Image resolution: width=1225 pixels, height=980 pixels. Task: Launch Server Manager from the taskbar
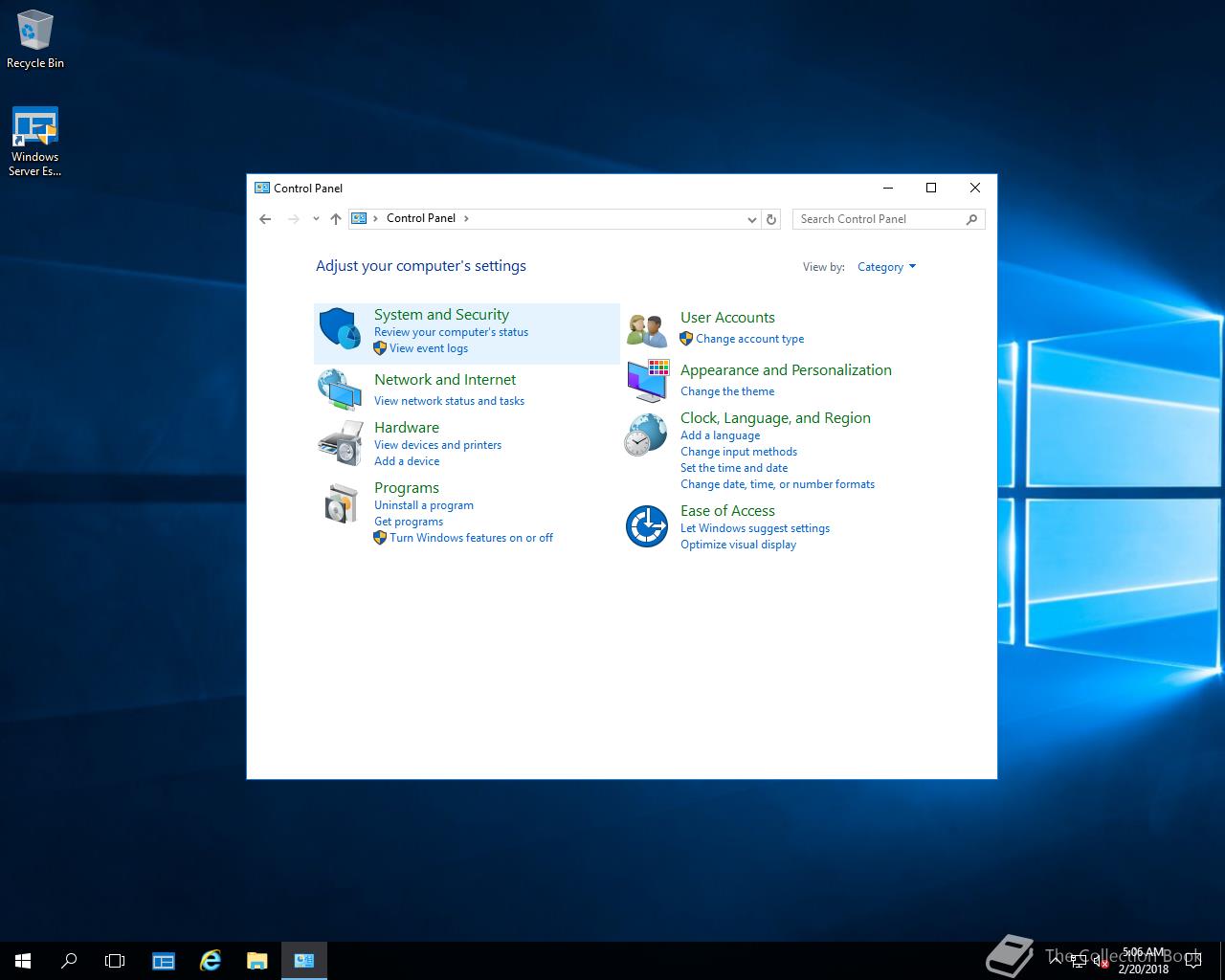point(164,961)
